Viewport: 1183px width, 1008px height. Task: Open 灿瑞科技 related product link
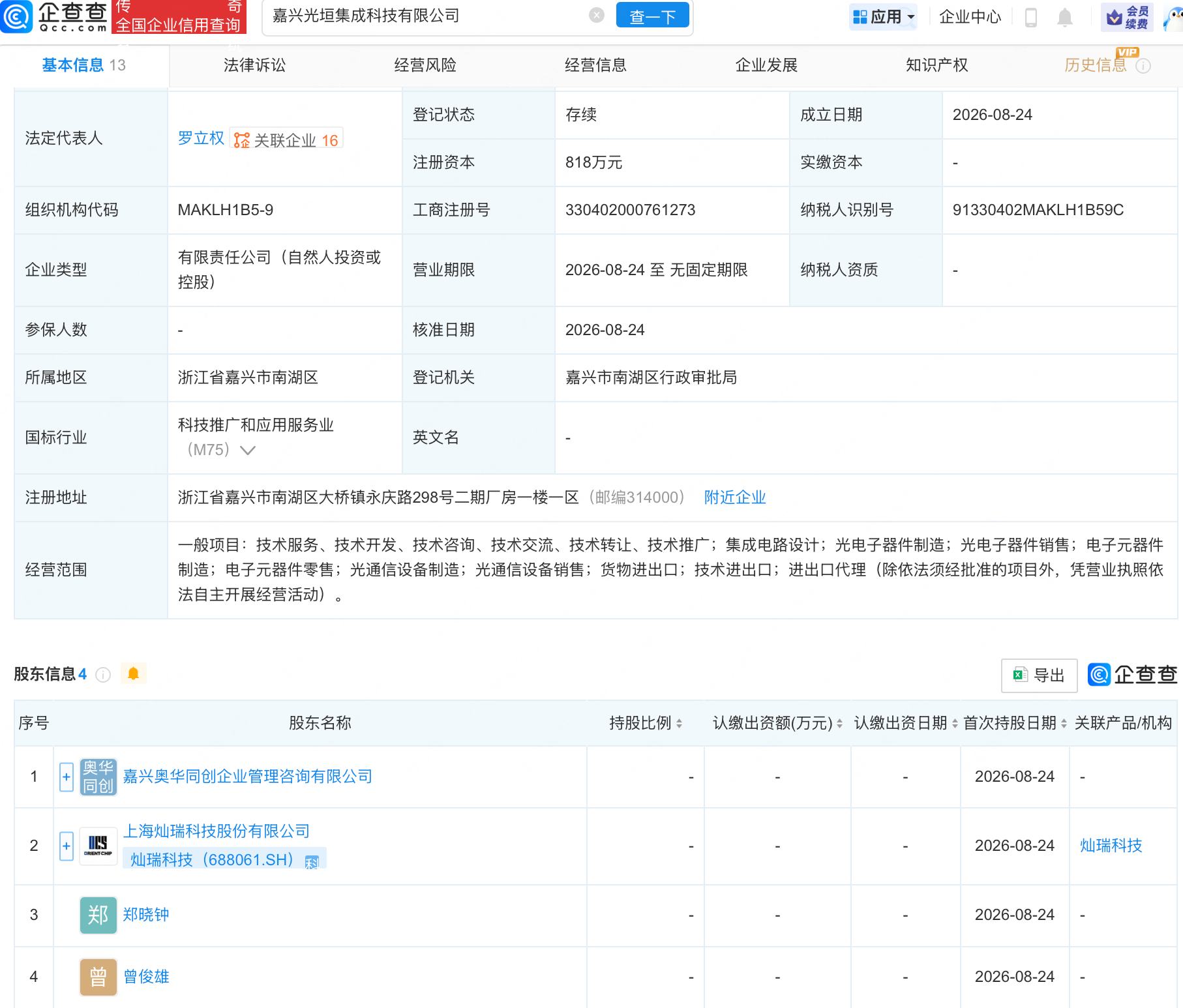pyautogui.click(x=1111, y=846)
